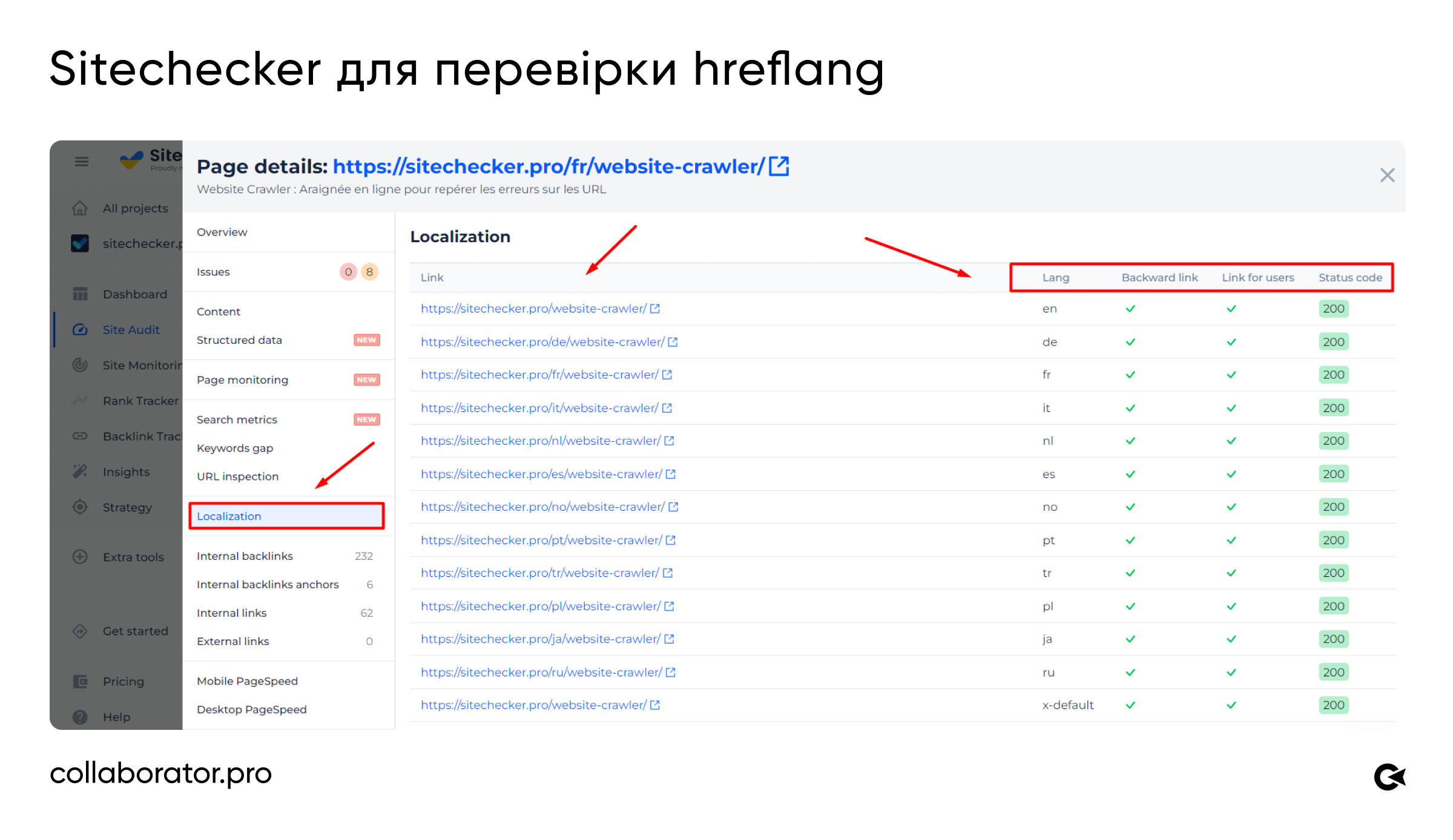The image size is (1453, 840).
Task: Open Pricing from the sidebar
Action: pyautogui.click(x=123, y=681)
